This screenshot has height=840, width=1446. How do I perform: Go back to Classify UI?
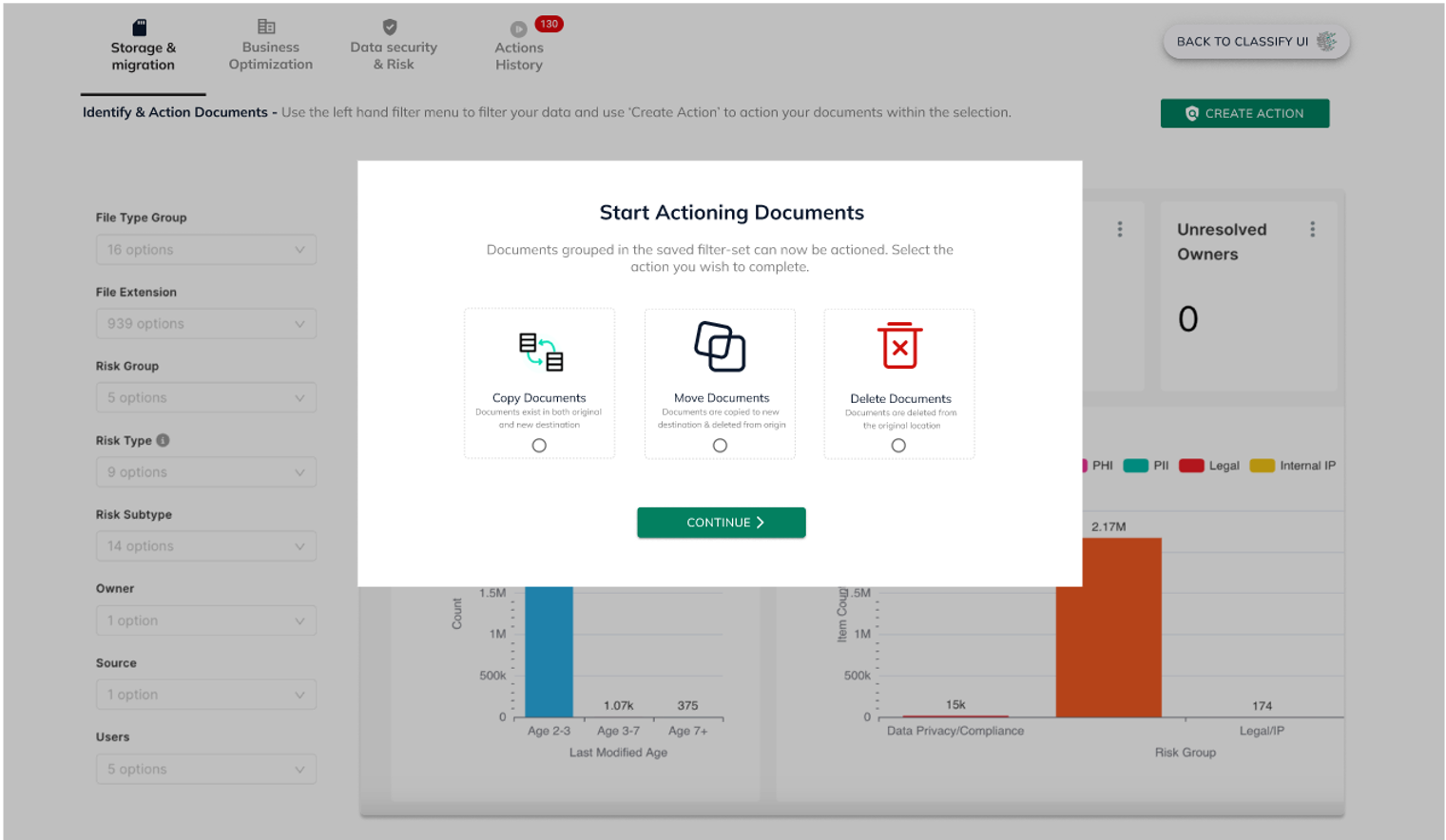[x=1255, y=42]
